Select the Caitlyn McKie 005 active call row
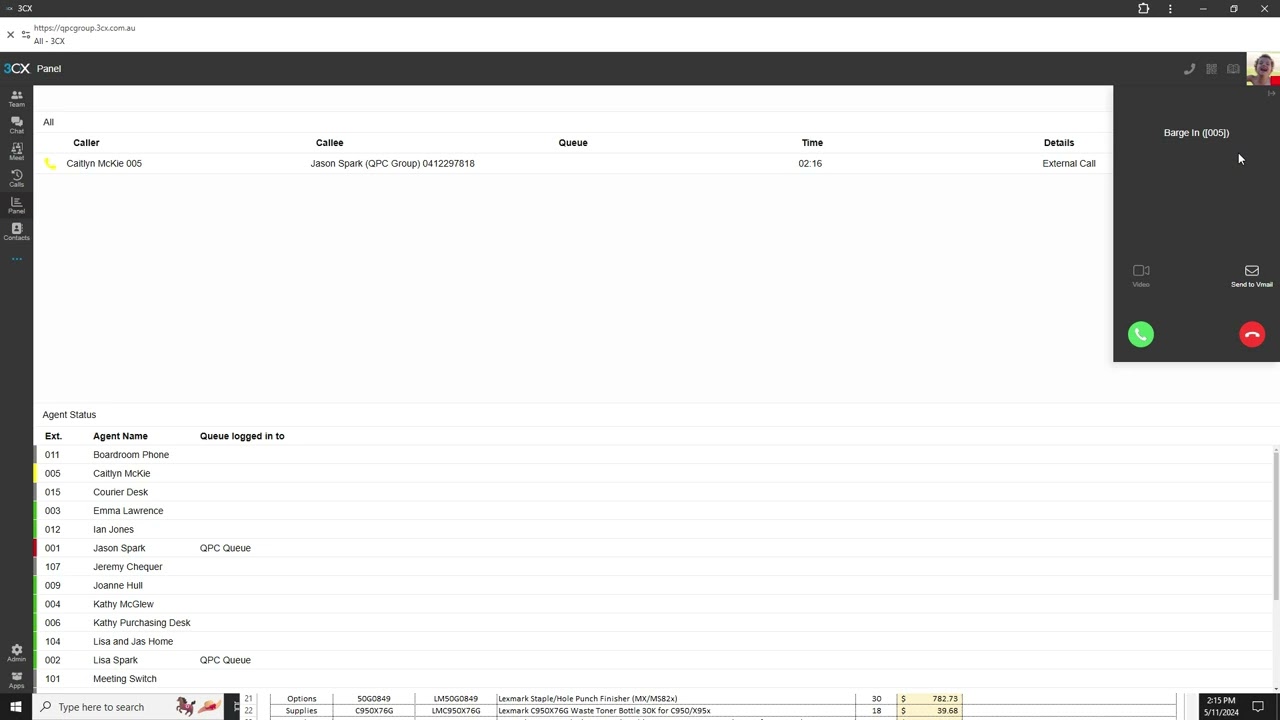1280x720 pixels. pos(104,163)
